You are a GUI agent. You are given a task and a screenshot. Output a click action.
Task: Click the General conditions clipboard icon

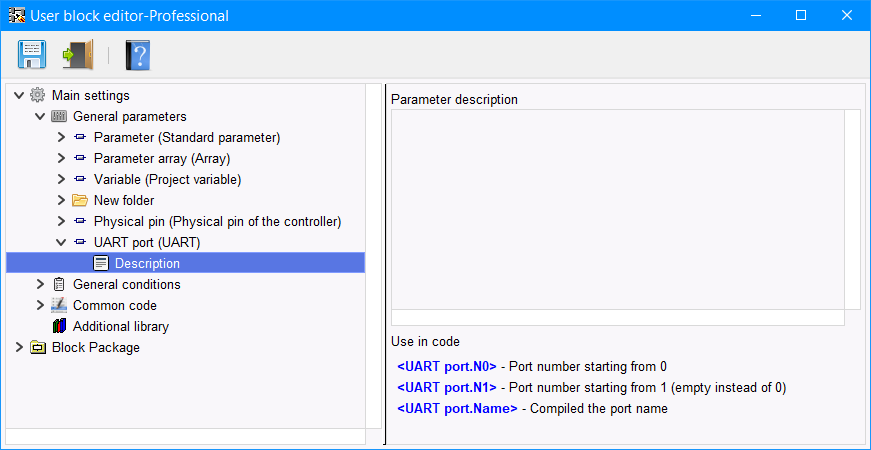(x=59, y=285)
